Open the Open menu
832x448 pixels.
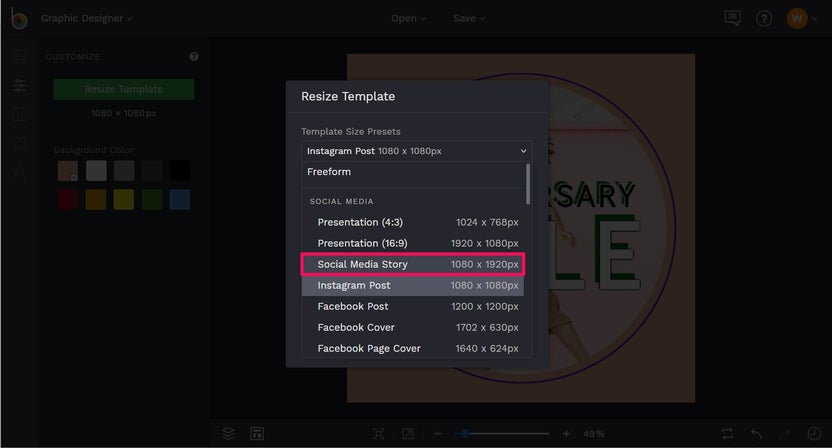click(408, 19)
